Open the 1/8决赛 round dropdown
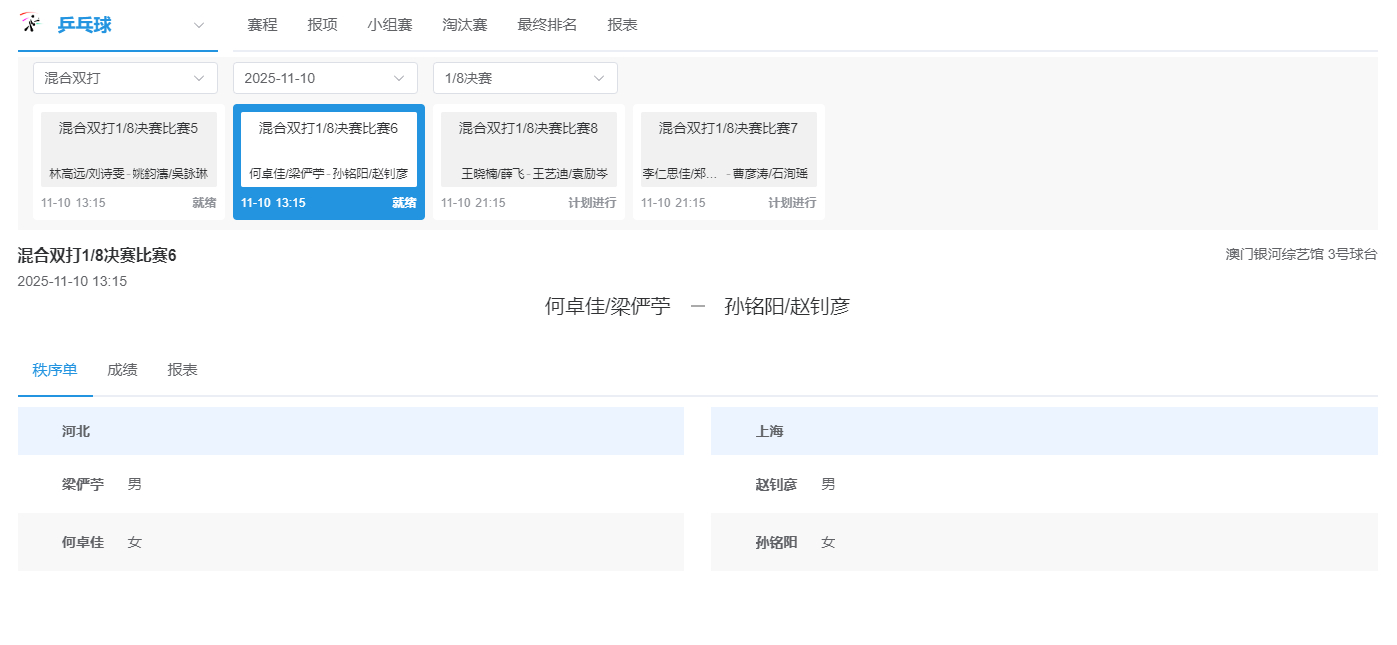This screenshot has width=1397, height=645. pos(525,77)
